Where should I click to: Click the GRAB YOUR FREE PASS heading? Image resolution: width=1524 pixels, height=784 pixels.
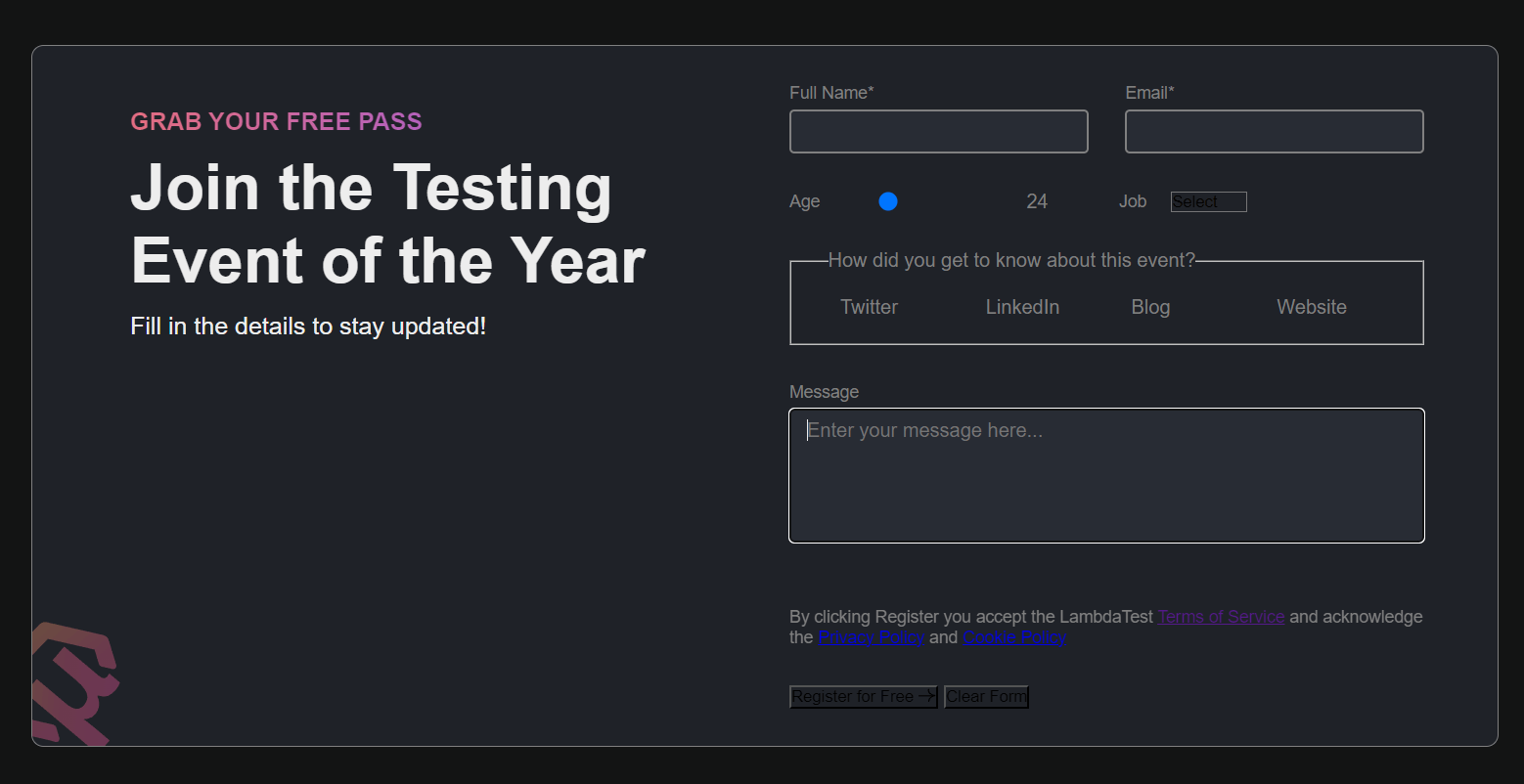click(x=276, y=121)
